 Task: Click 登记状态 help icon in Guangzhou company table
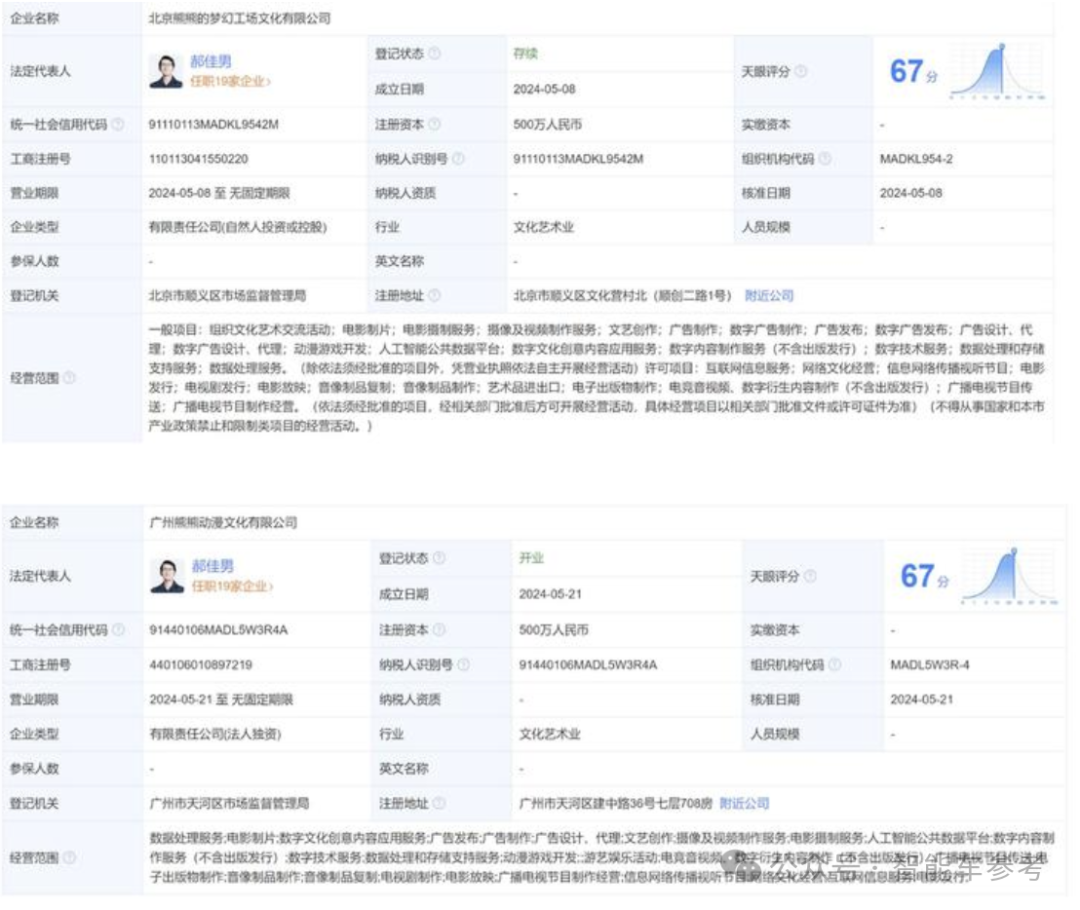438,559
